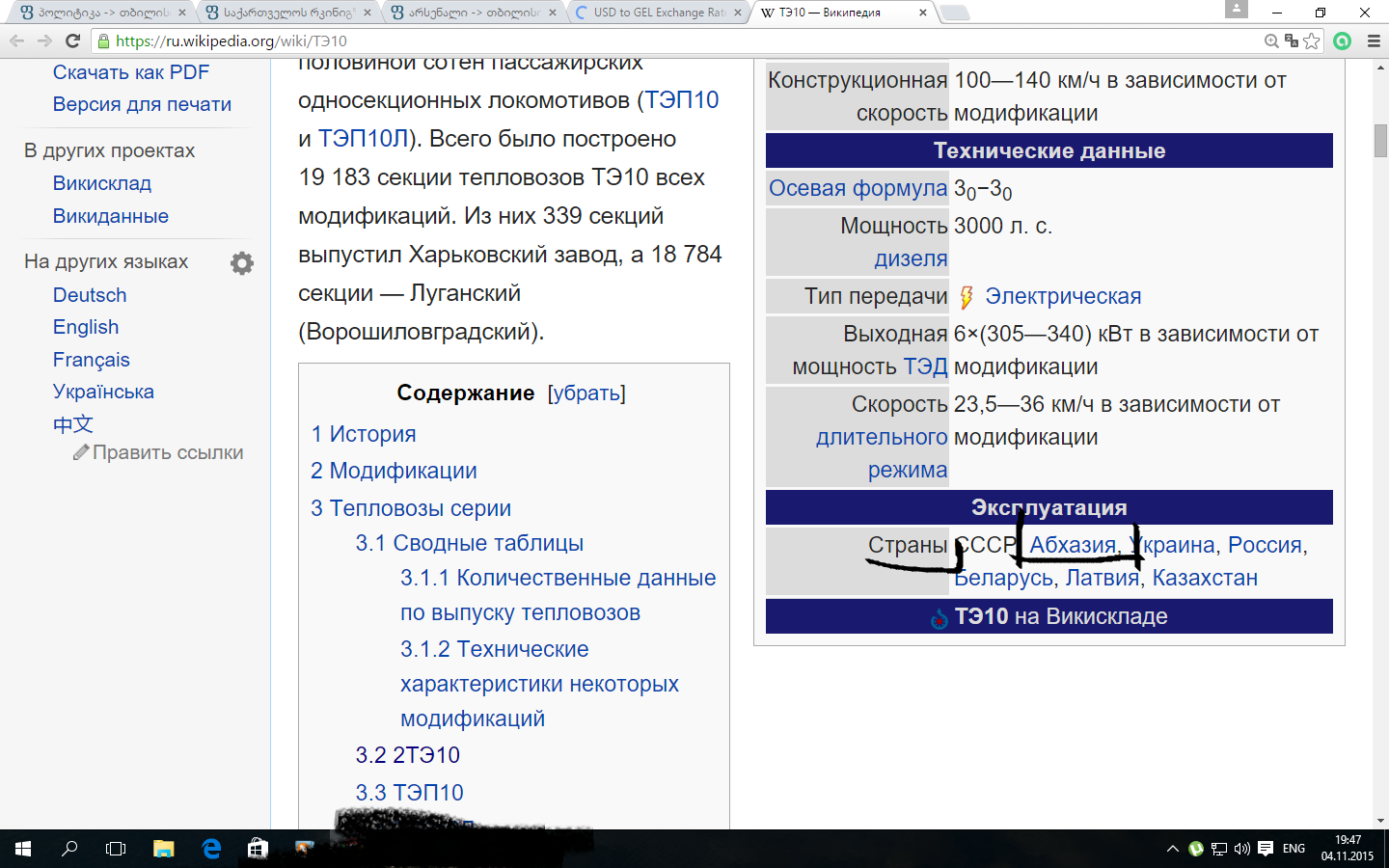1389x868 pixels.
Task: Open a new browser tab
Action: (x=954, y=13)
